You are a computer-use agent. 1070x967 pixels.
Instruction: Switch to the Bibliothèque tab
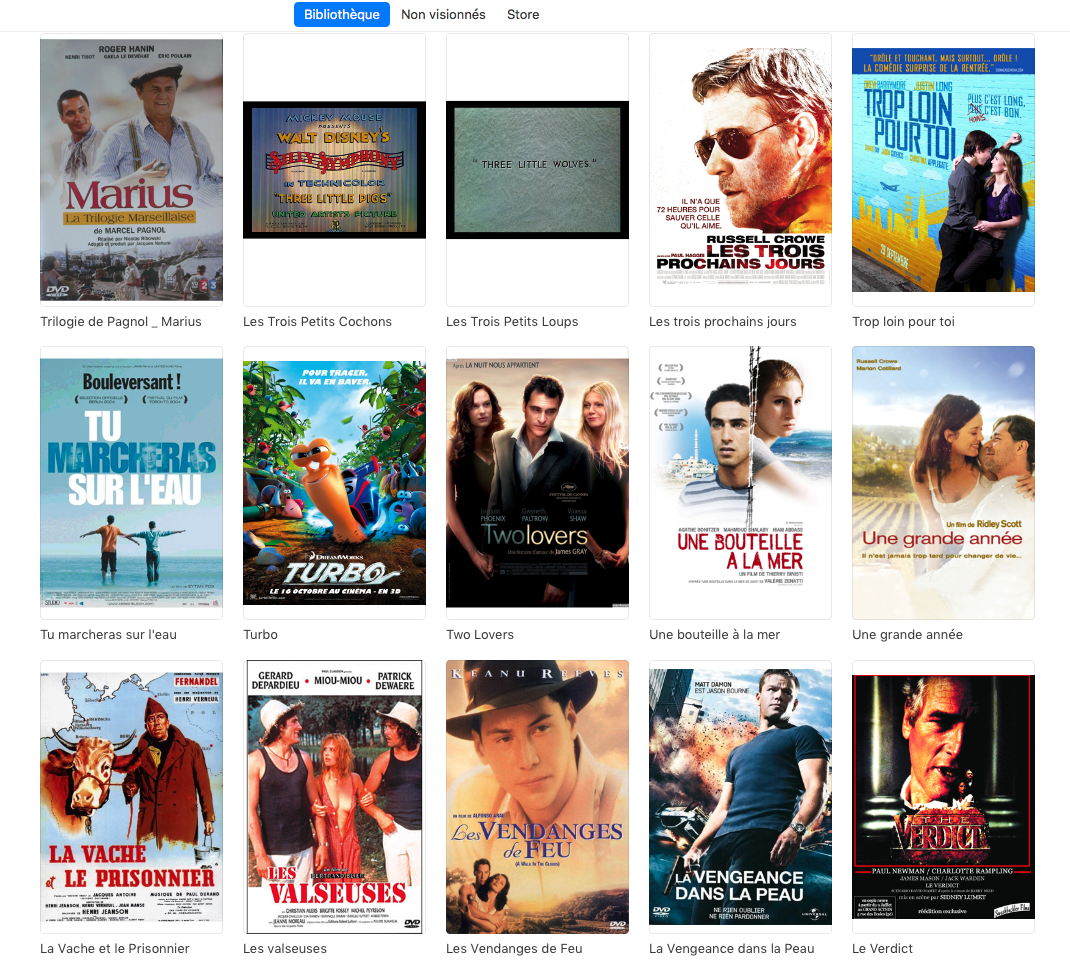click(x=341, y=14)
